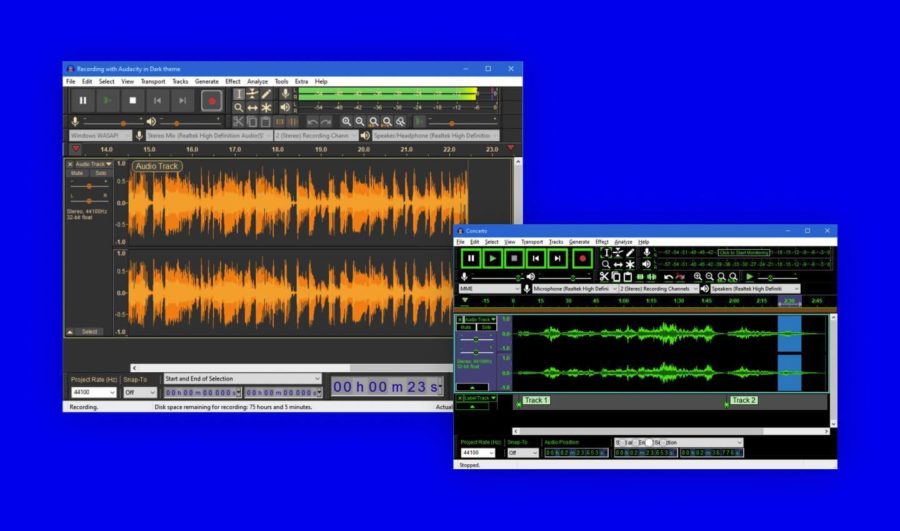The height and width of the screenshot is (531, 900).
Task: Pause playback in the Concerto window
Action: [x=471, y=259]
